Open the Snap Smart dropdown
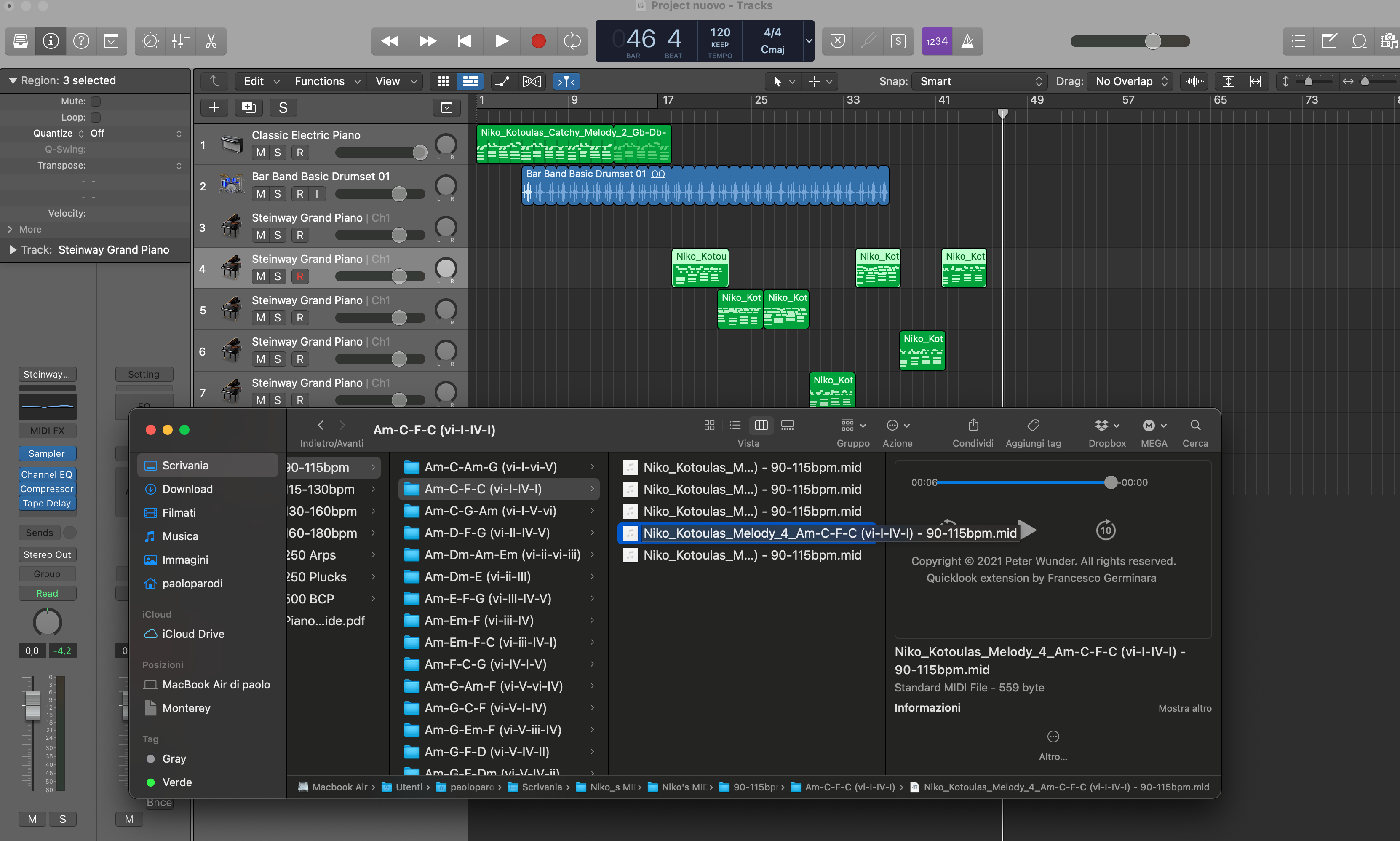 (x=979, y=82)
